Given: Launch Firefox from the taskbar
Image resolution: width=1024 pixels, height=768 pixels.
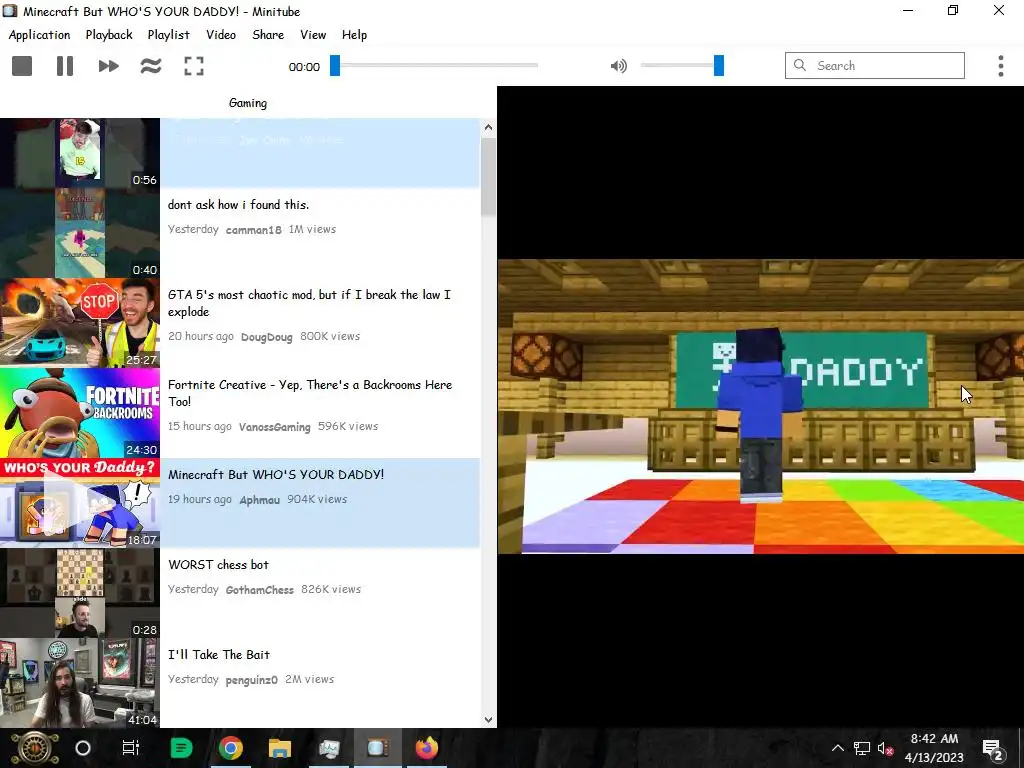Looking at the screenshot, I should 426,748.
